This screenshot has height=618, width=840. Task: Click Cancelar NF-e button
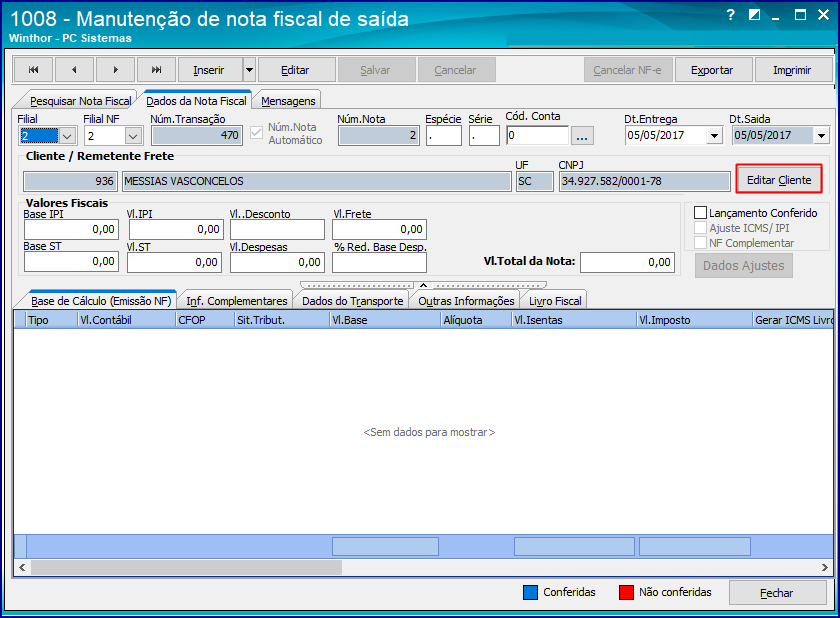click(627, 70)
